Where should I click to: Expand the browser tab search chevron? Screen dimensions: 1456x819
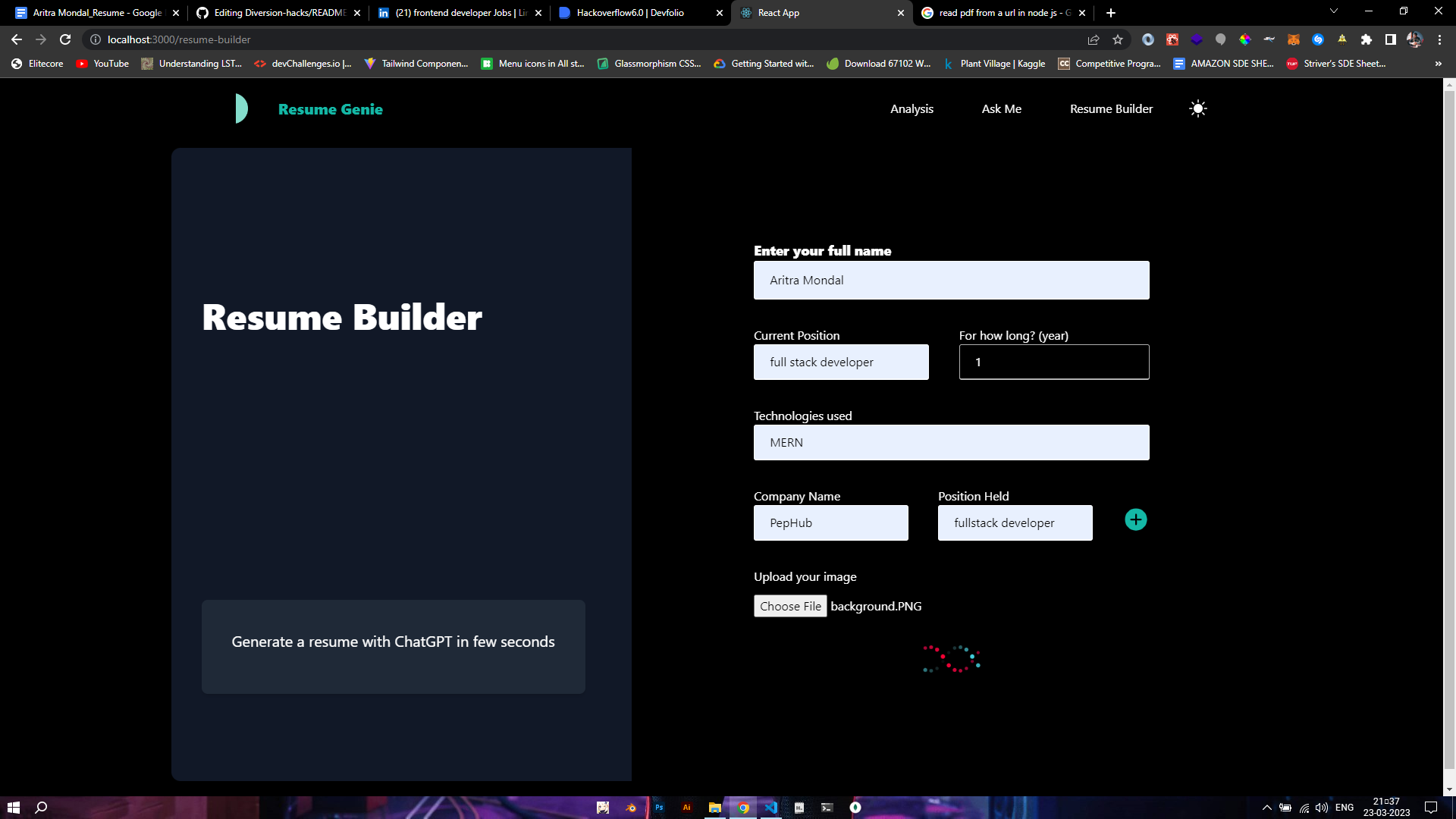(x=1333, y=12)
